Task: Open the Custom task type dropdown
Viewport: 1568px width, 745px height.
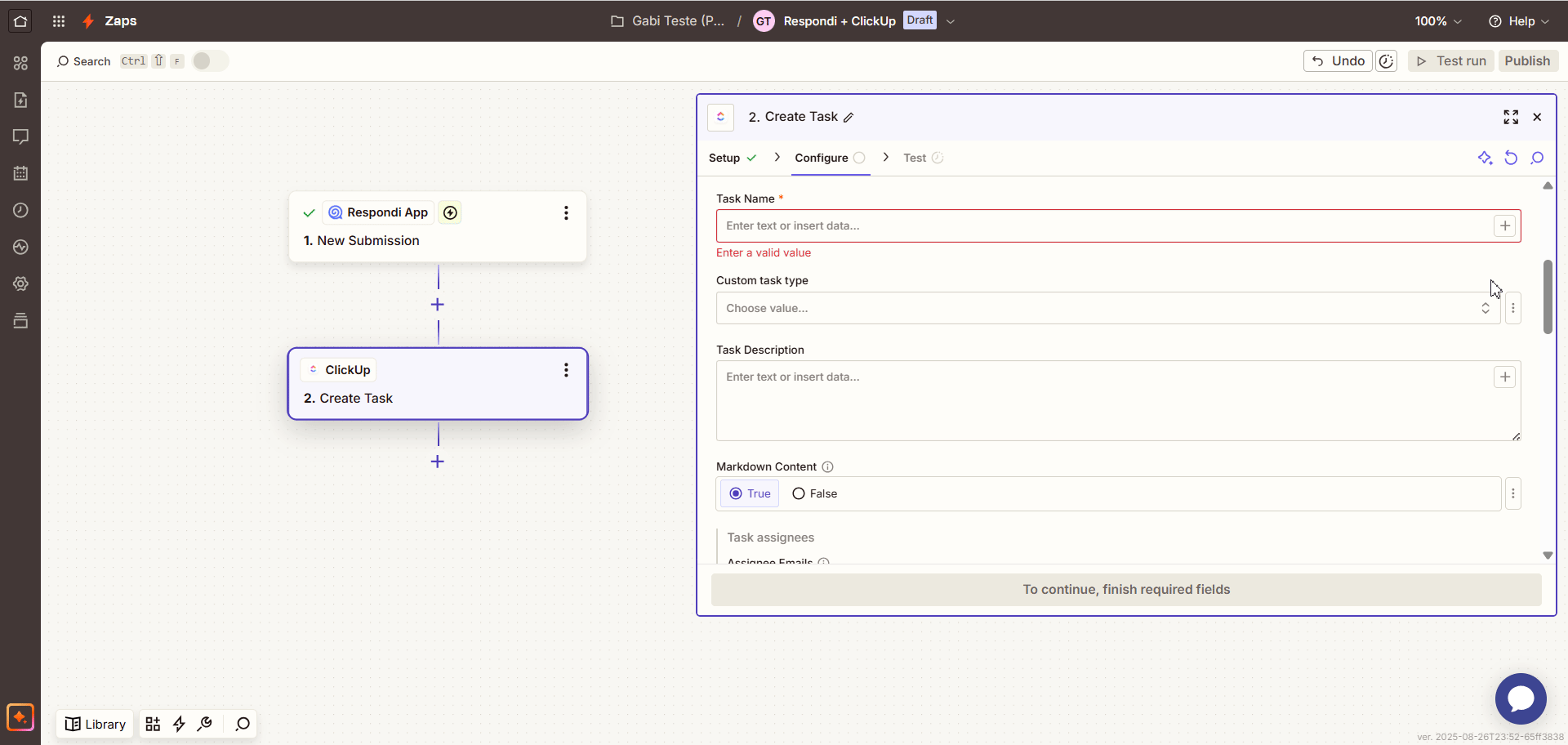Action: (1108, 308)
